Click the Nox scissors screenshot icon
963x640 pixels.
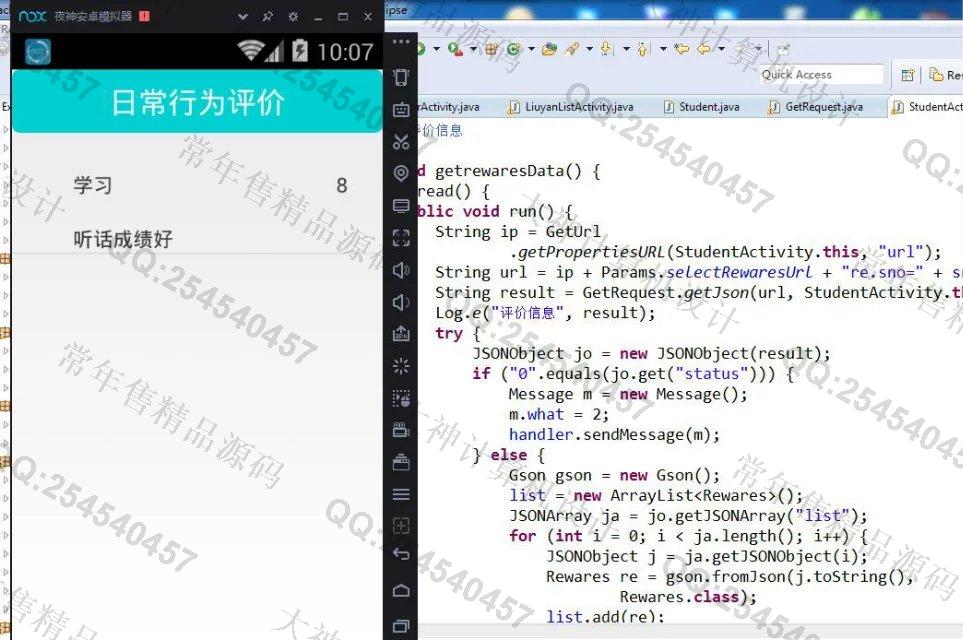[x=401, y=141]
